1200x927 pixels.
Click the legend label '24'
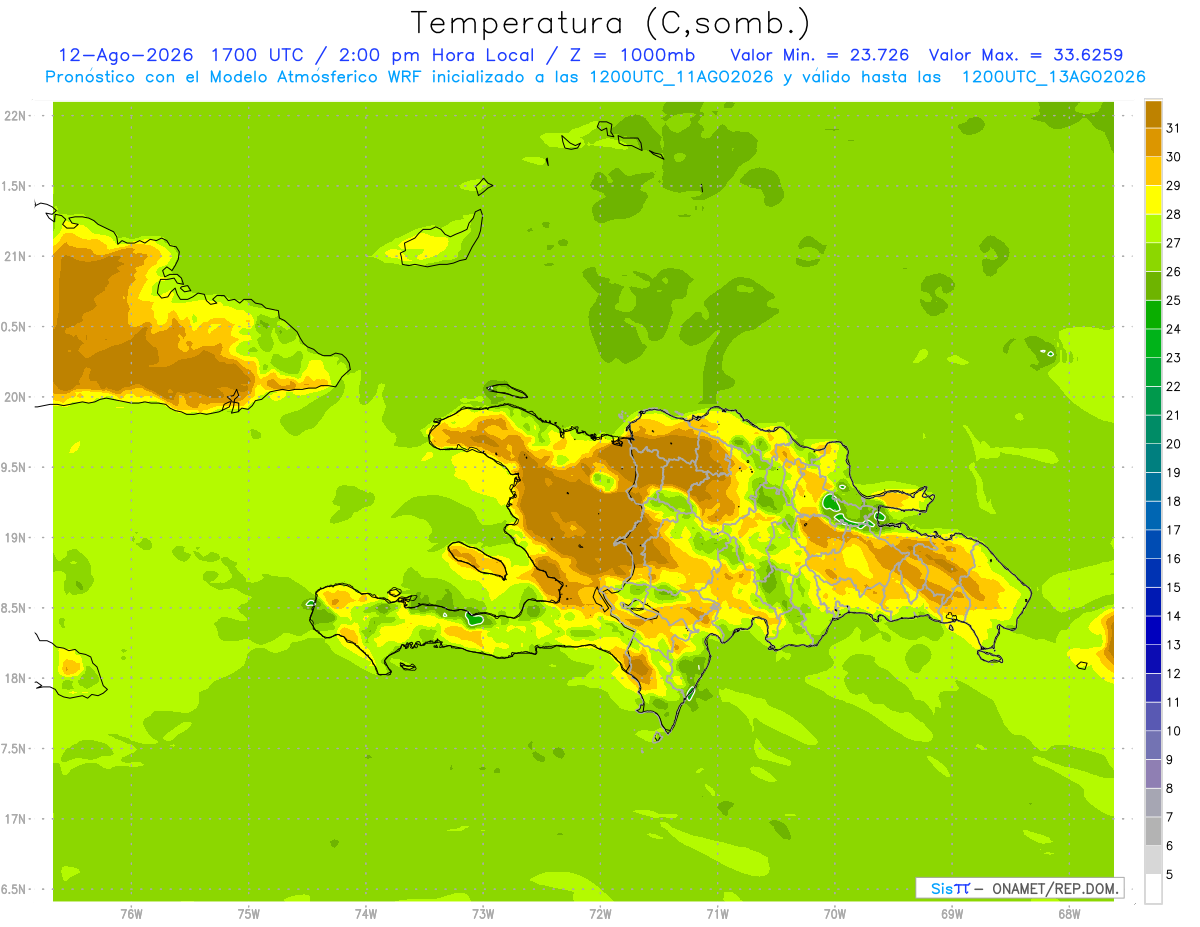tap(1174, 328)
